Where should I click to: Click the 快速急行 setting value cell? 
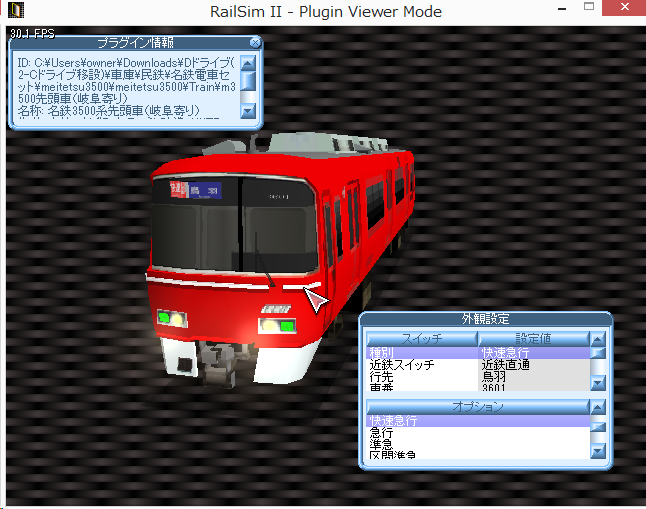pyautogui.click(x=534, y=353)
